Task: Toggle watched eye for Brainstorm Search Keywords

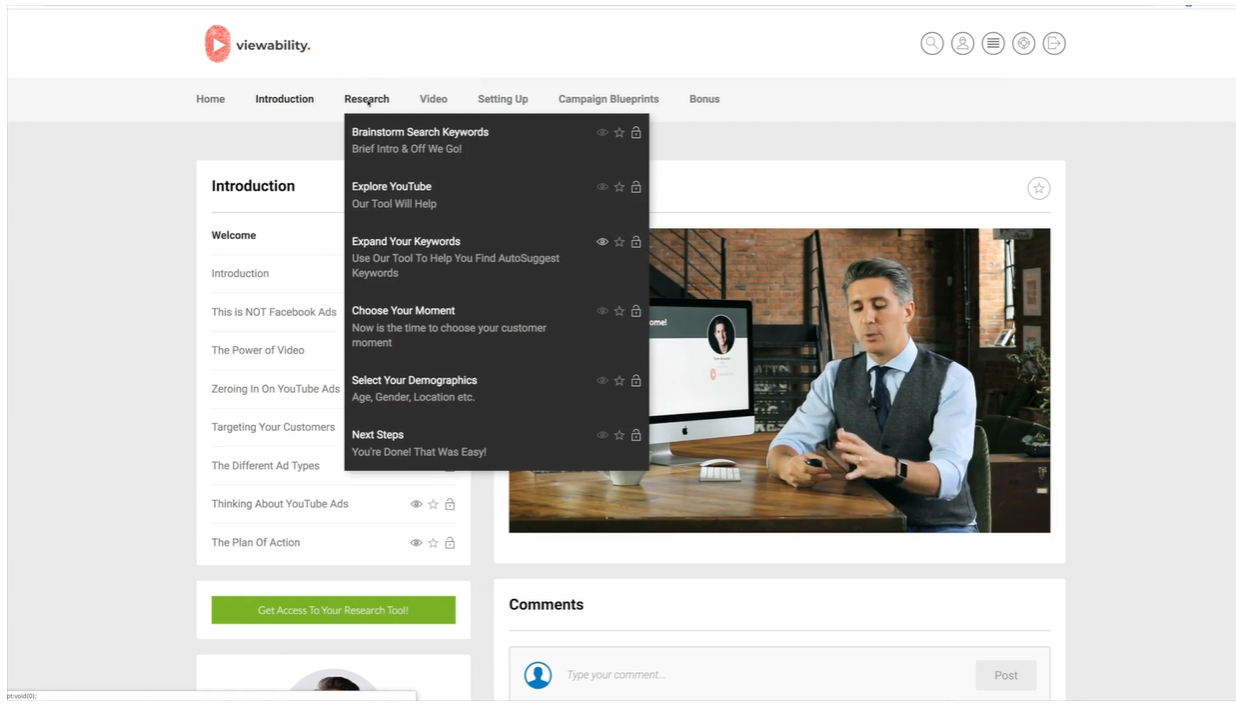Action: point(602,132)
